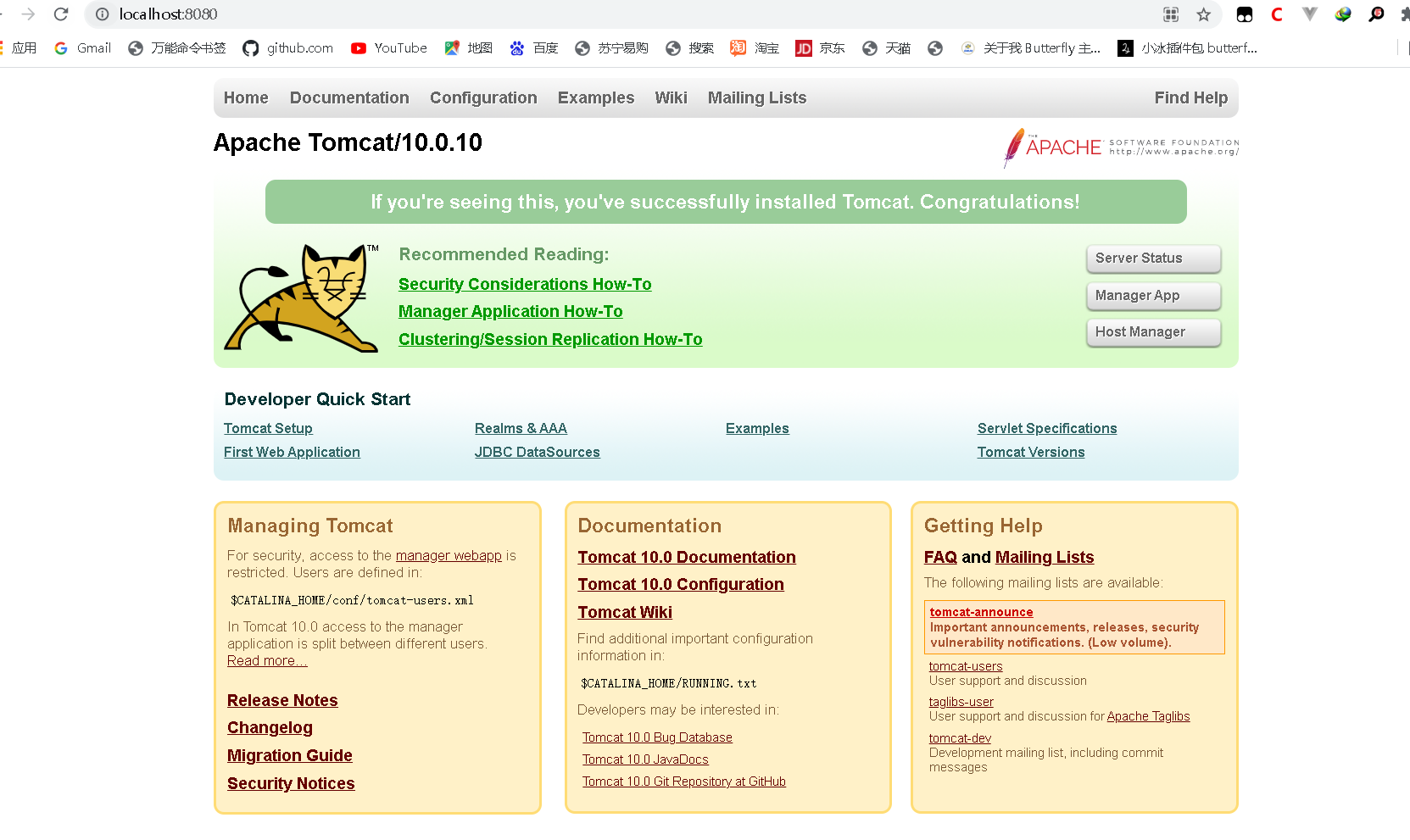Open the IDM globe download extension icon
Viewport: 1410px width, 840px height.
(1343, 14)
